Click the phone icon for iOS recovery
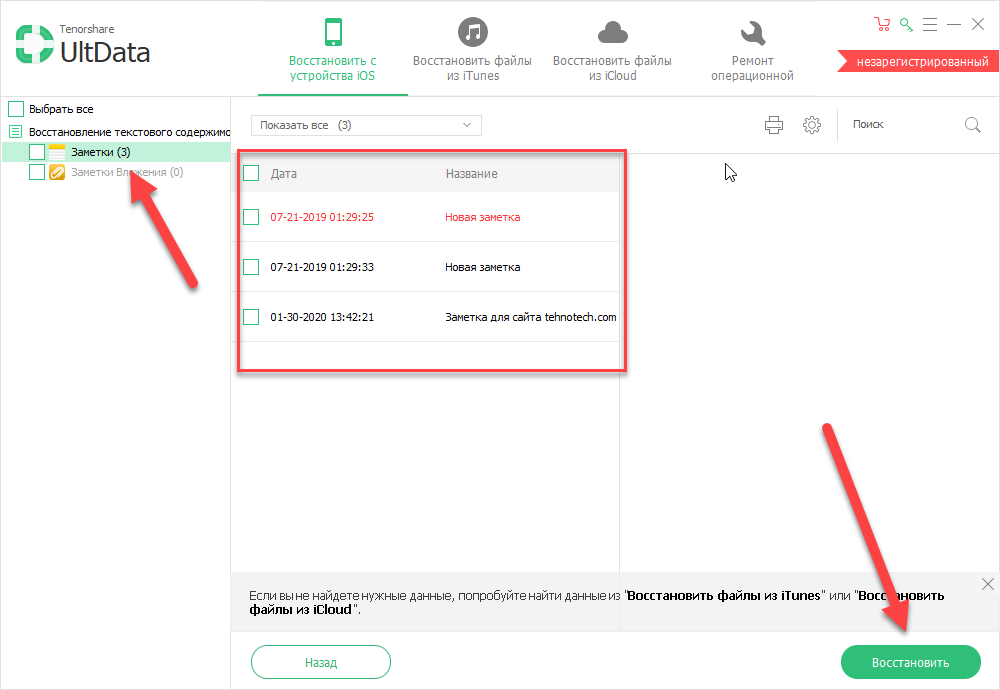Image resolution: width=1000 pixels, height=690 pixels. pos(333,31)
